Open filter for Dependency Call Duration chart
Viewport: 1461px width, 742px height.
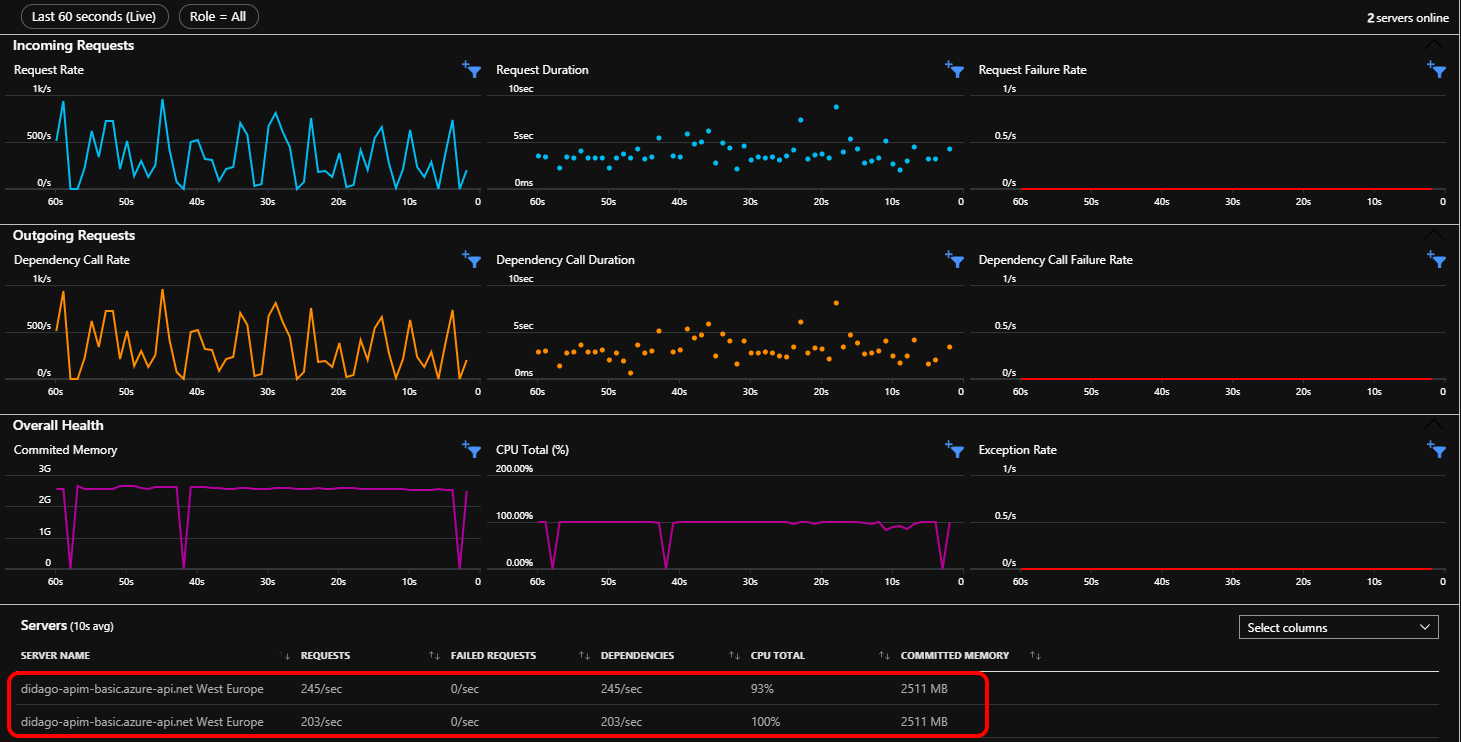[954, 259]
